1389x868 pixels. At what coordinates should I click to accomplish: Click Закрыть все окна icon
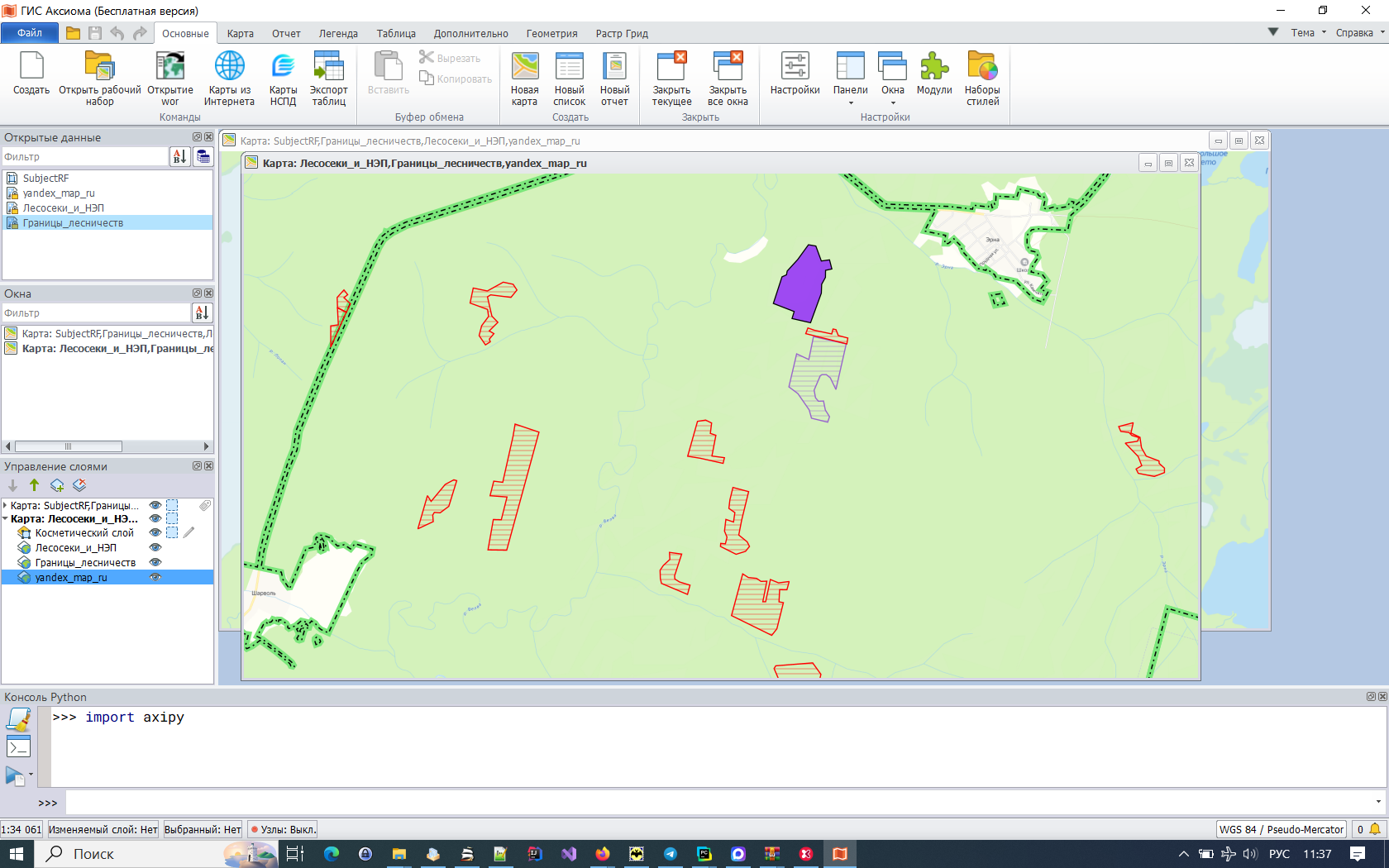pyautogui.click(x=728, y=78)
